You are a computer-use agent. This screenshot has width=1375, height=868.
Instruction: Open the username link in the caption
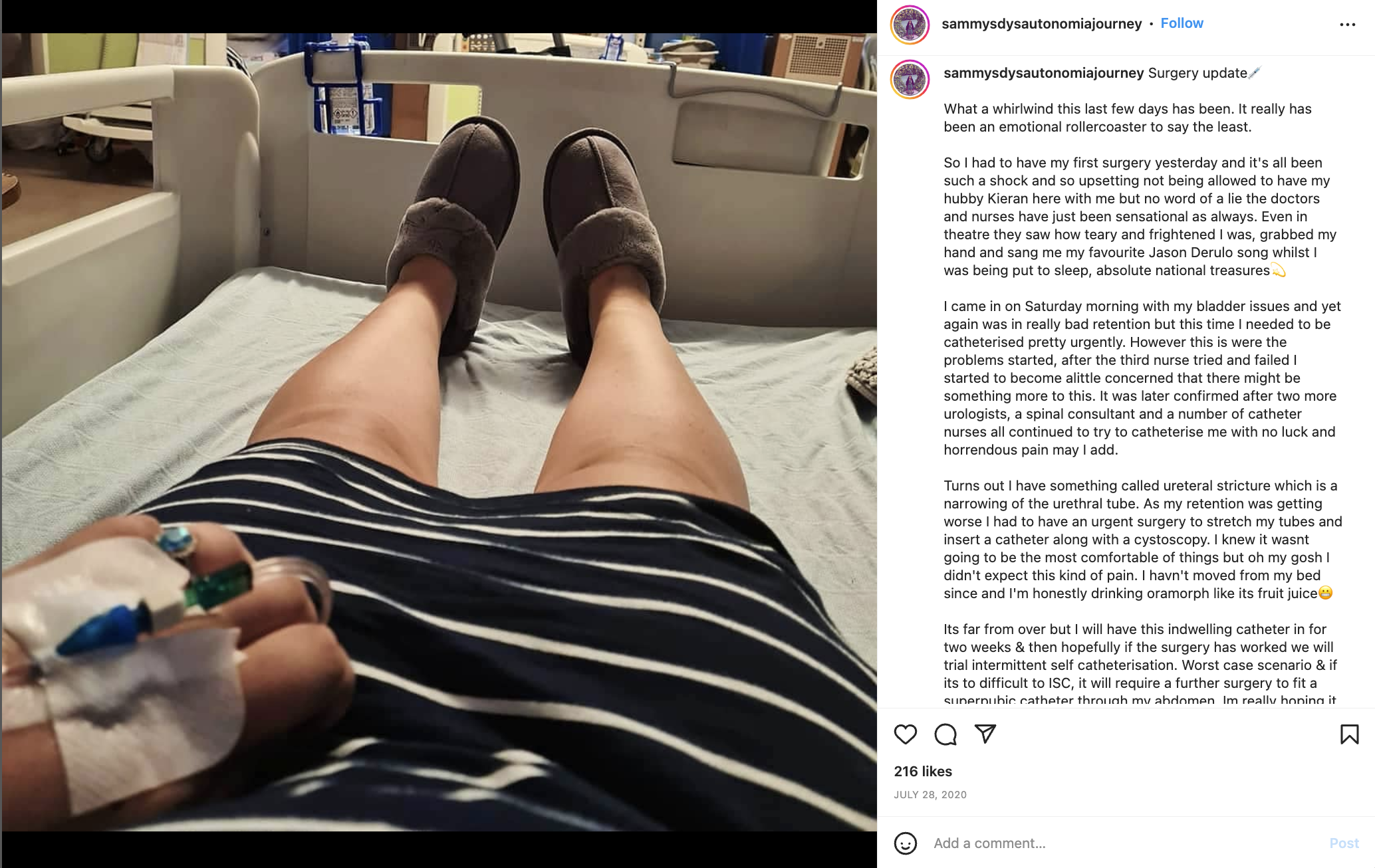[x=1043, y=73]
